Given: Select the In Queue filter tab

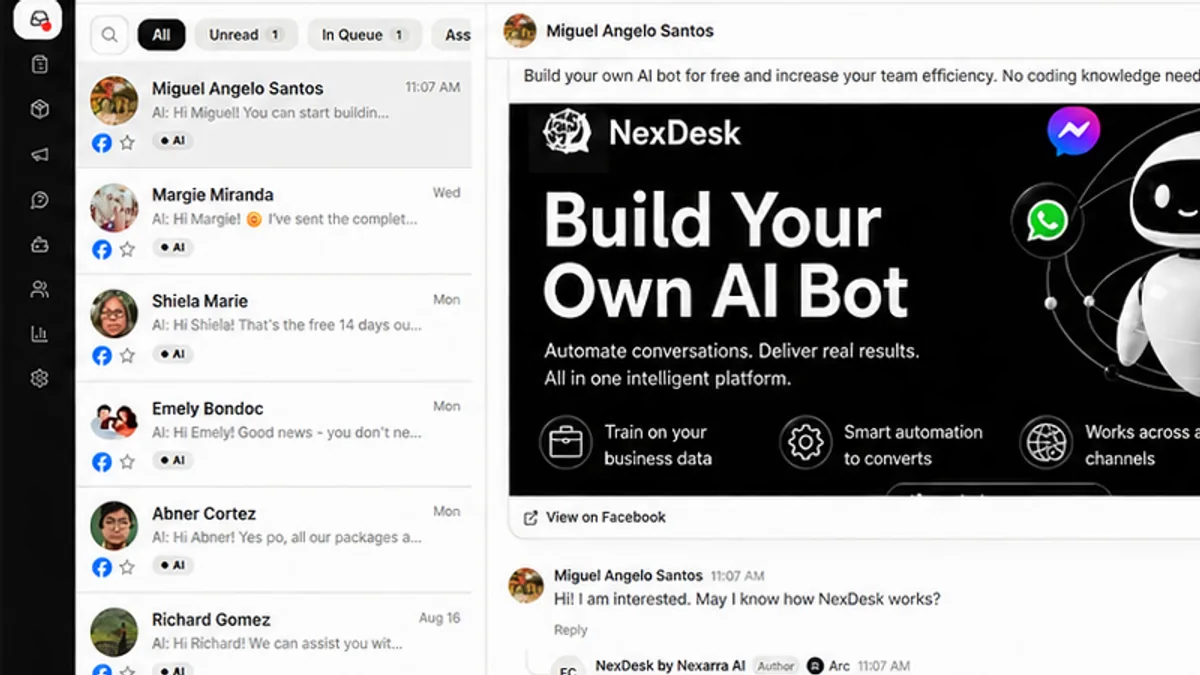Looking at the screenshot, I should pos(363,35).
